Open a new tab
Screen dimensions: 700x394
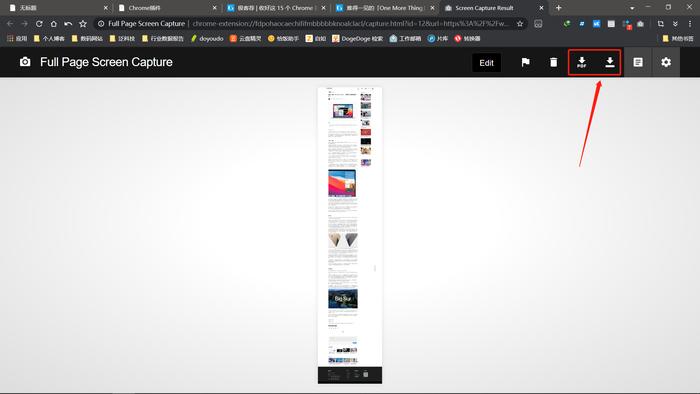[x=558, y=8]
